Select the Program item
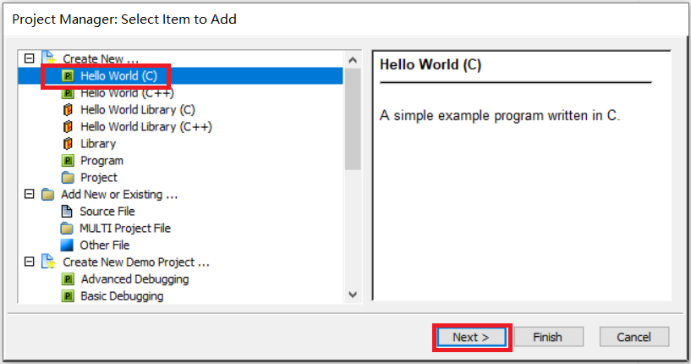691x364 pixels. coord(102,160)
